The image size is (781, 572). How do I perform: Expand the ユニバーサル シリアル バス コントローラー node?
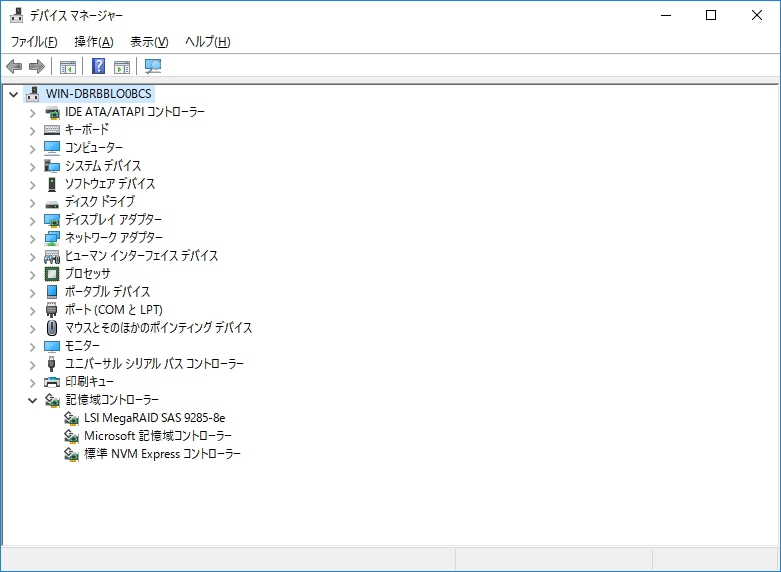click(32, 365)
